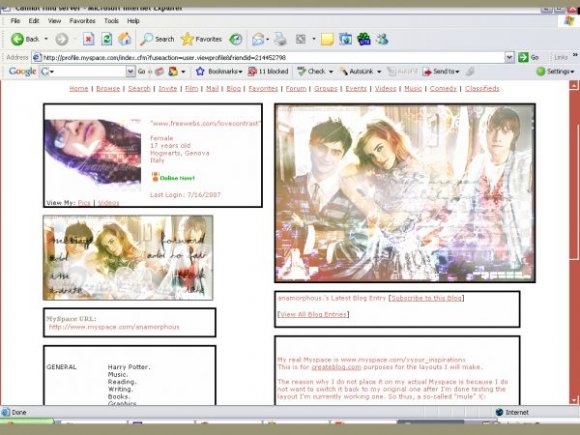This screenshot has width=580, height=435.
Task: Click the Send to toolbar button
Action: click(x=441, y=71)
